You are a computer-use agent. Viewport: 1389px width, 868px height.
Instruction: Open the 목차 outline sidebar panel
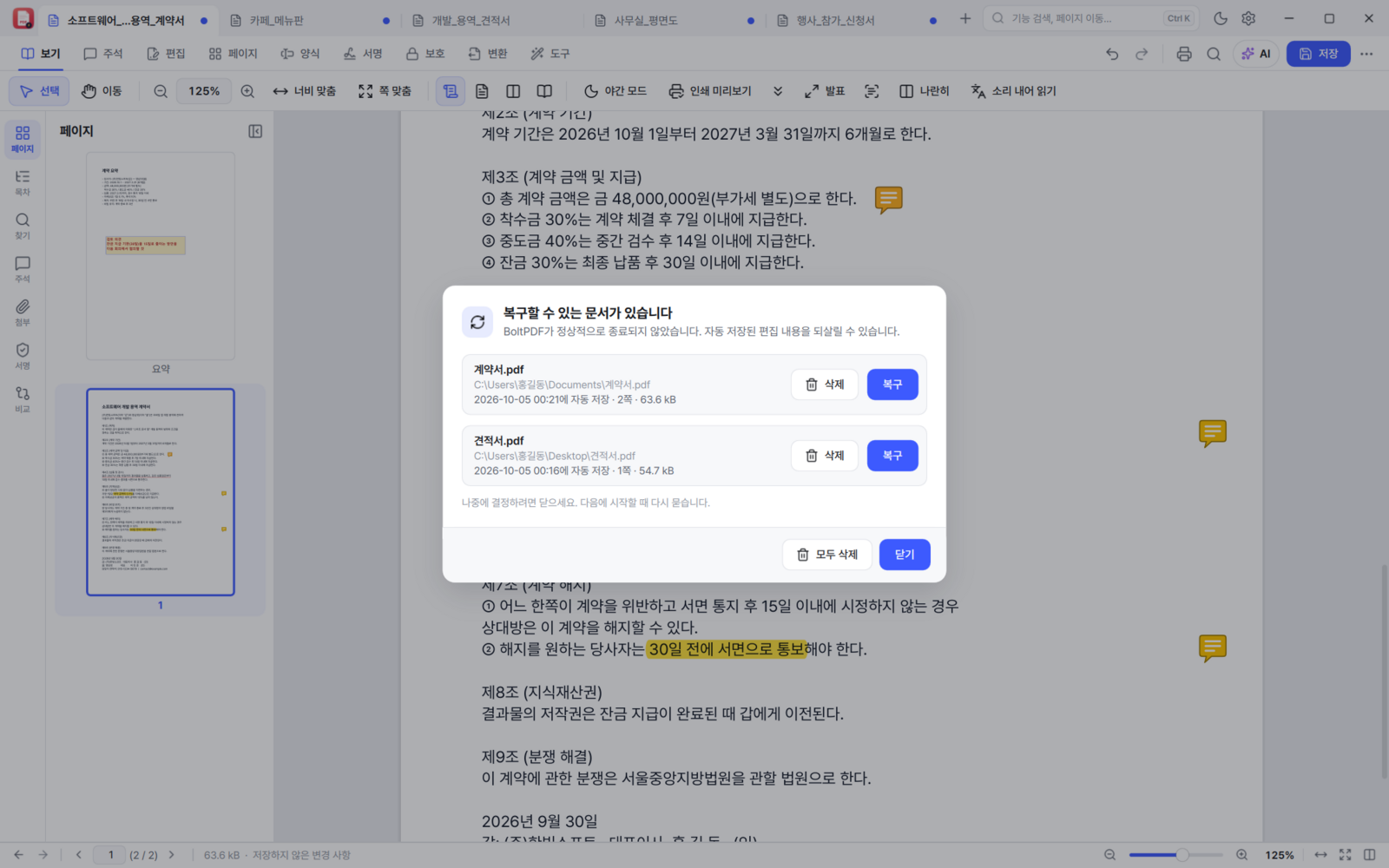[x=23, y=182]
